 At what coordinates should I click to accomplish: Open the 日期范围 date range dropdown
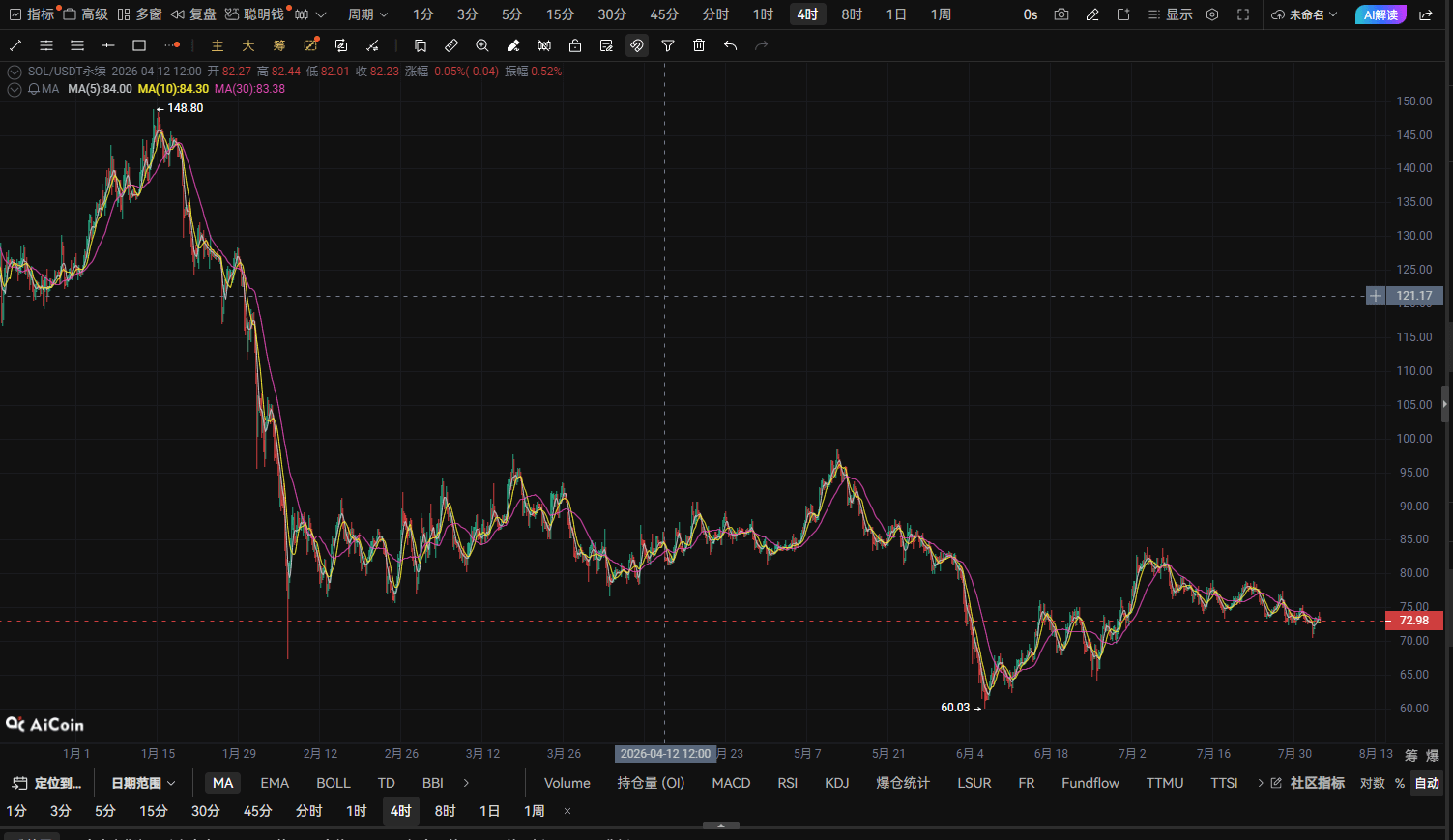coord(143,783)
